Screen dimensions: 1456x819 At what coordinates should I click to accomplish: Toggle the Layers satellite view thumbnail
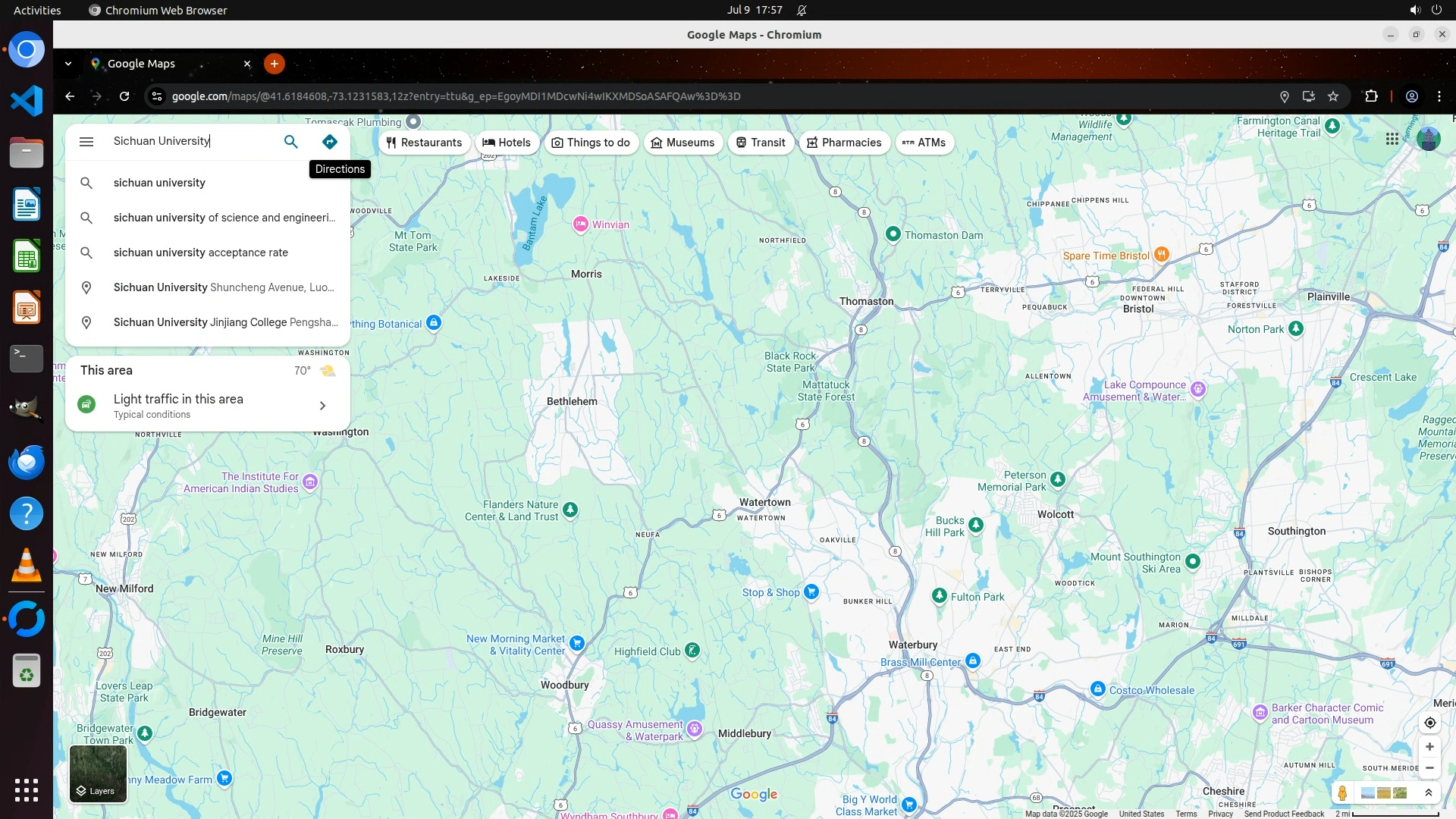coord(98,773)
